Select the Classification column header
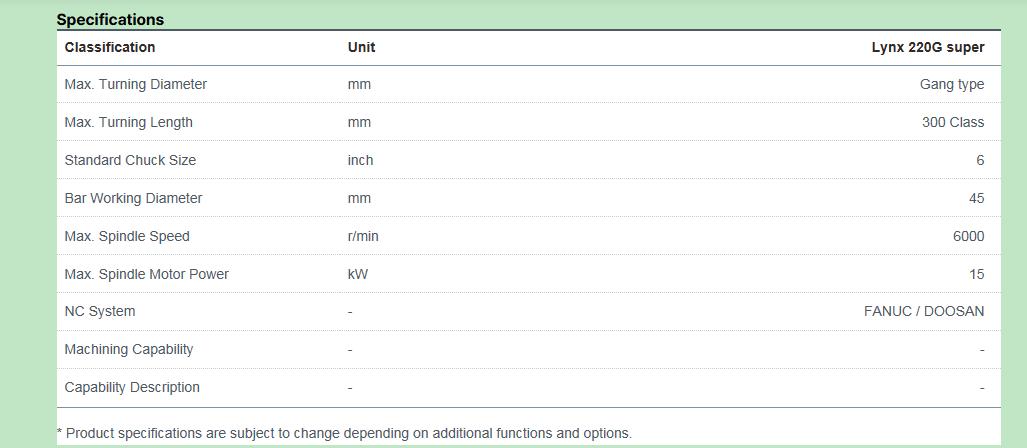This screenshot has width=1027, height=448. pos(109,47)
